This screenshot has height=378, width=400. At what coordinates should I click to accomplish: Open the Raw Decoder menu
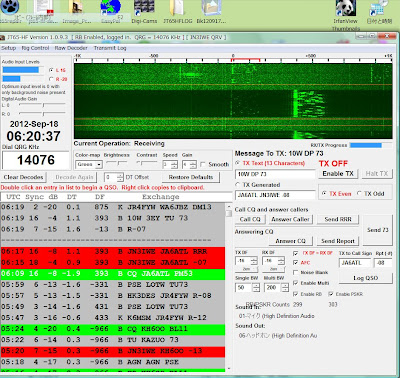[71, 48]
